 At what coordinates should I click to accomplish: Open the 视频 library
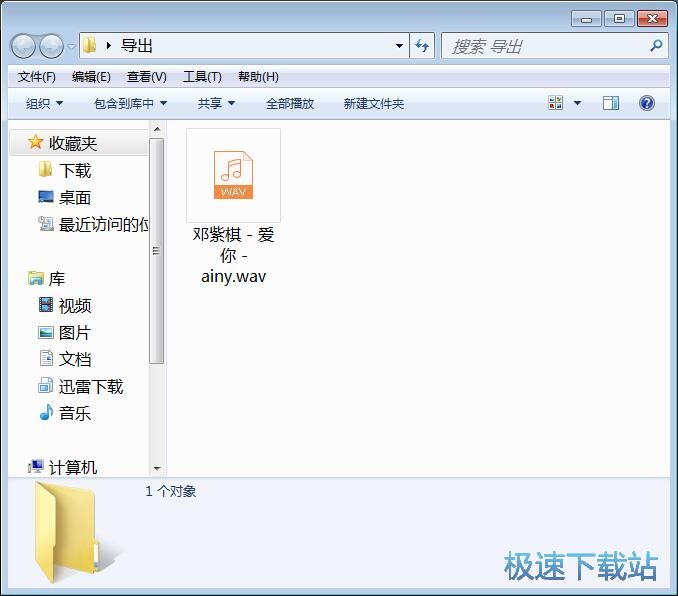pyautogui.click(x=75, y=306)
